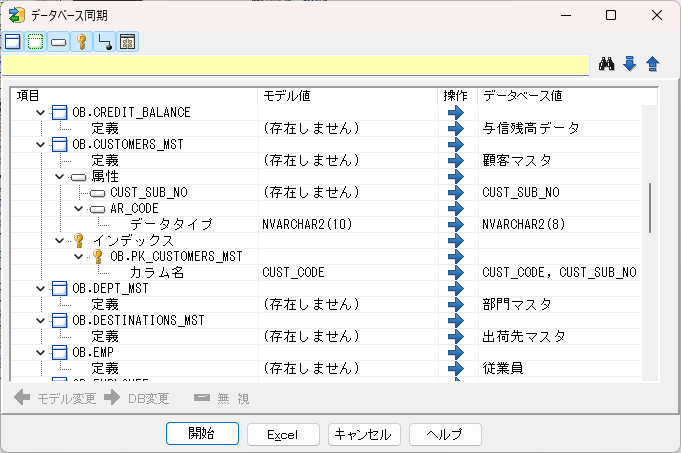Click the 開始 button
This screenshot has height=453, width=681.
pyautogui.click(x=202, y=433)
